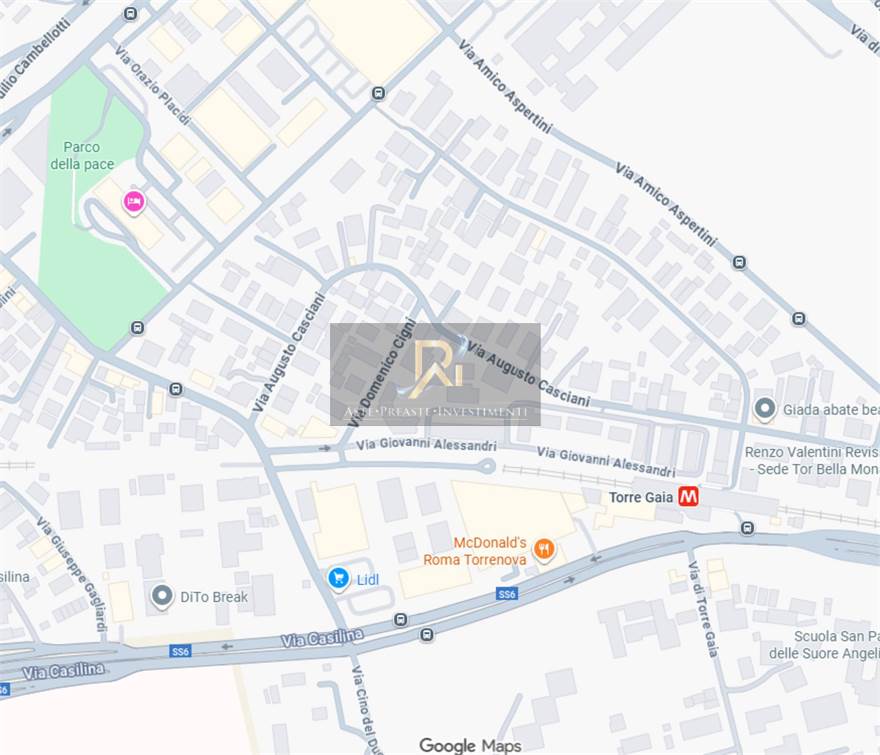Select the top-left bus stop near Cambellotti
Screen dimensions: 880x755
point(131,14)
